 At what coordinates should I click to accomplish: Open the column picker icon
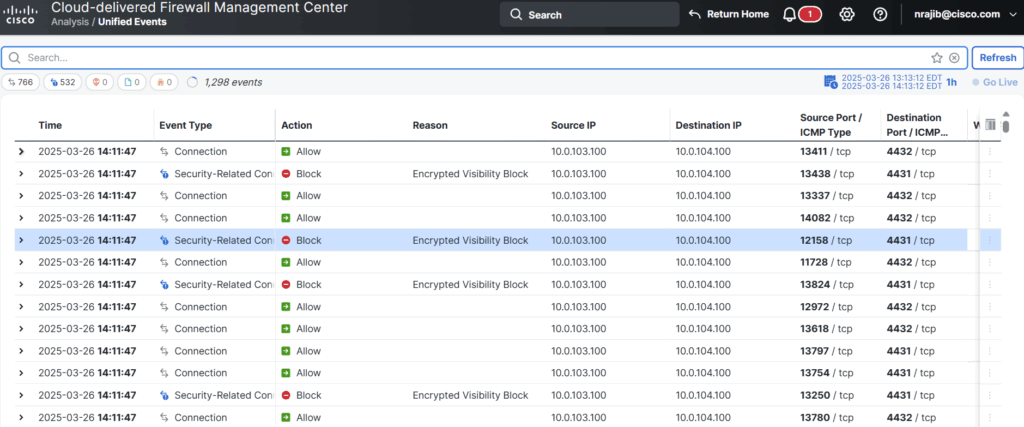click(x=991, y=125)
